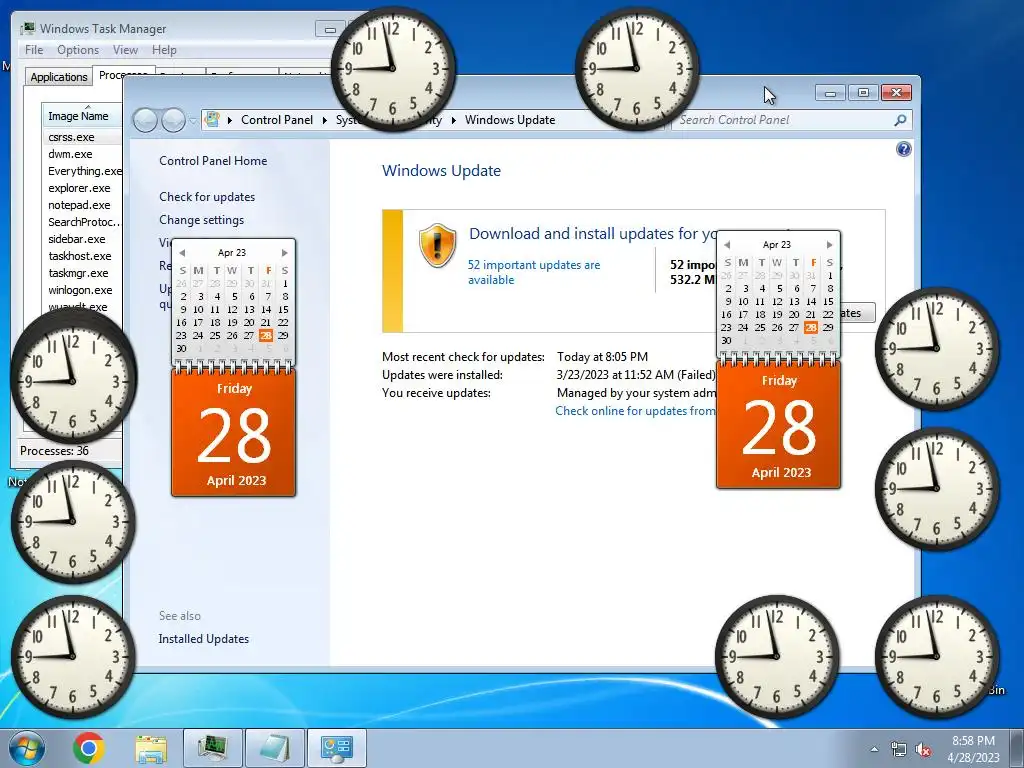The width and height of the screenshot is (1024, 768).
Task: Select csrss.exe process row
Action: (82, 137)
